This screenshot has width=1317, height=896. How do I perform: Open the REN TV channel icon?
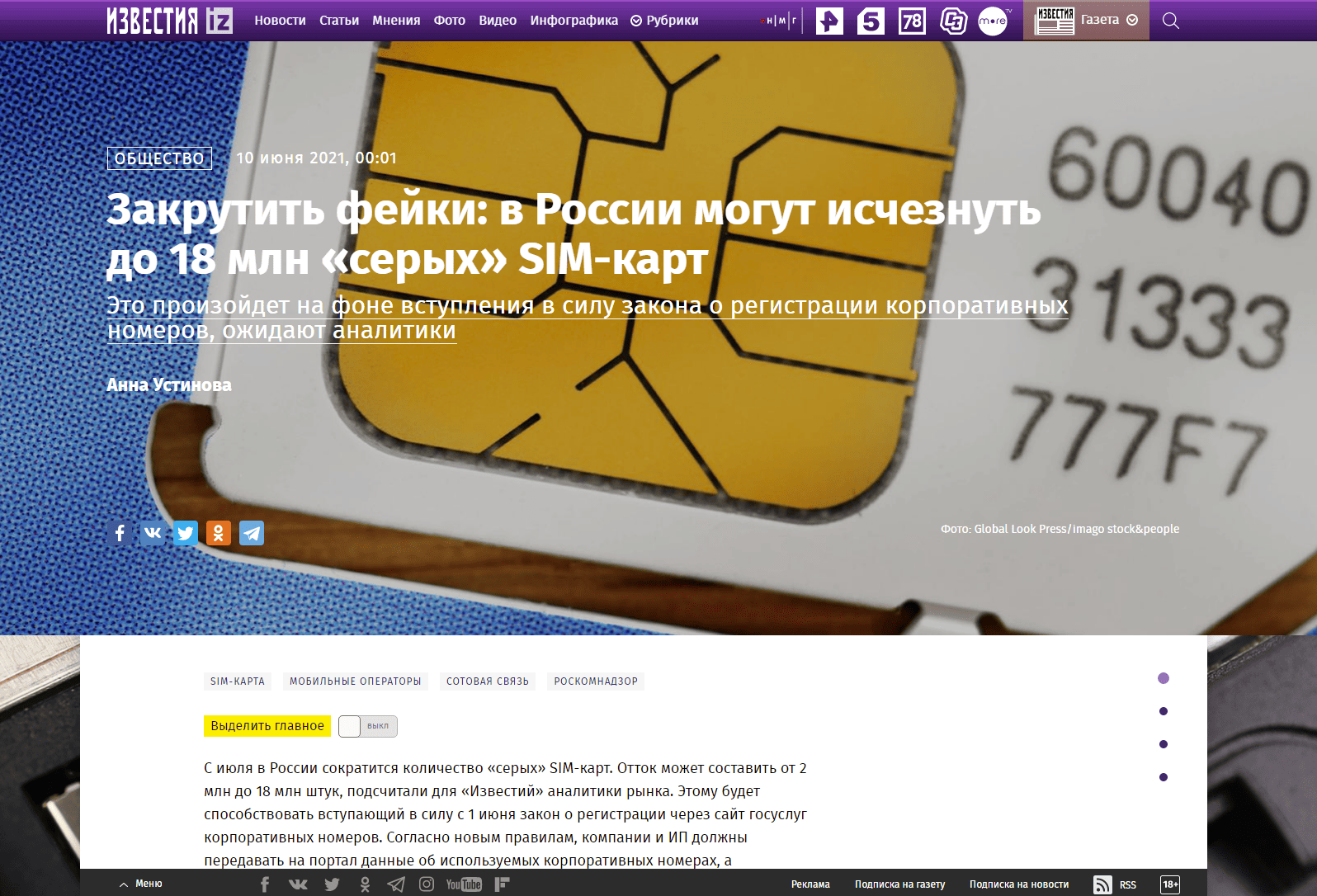[829, 21]
